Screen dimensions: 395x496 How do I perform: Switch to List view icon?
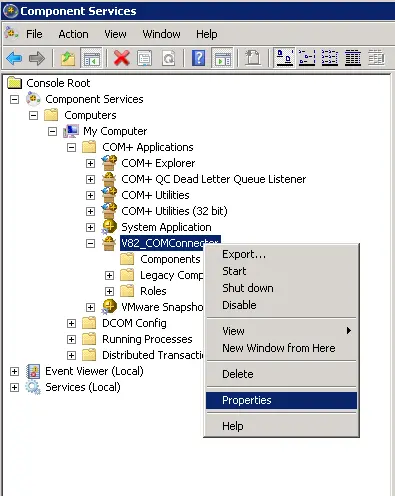tap(330, 58)
